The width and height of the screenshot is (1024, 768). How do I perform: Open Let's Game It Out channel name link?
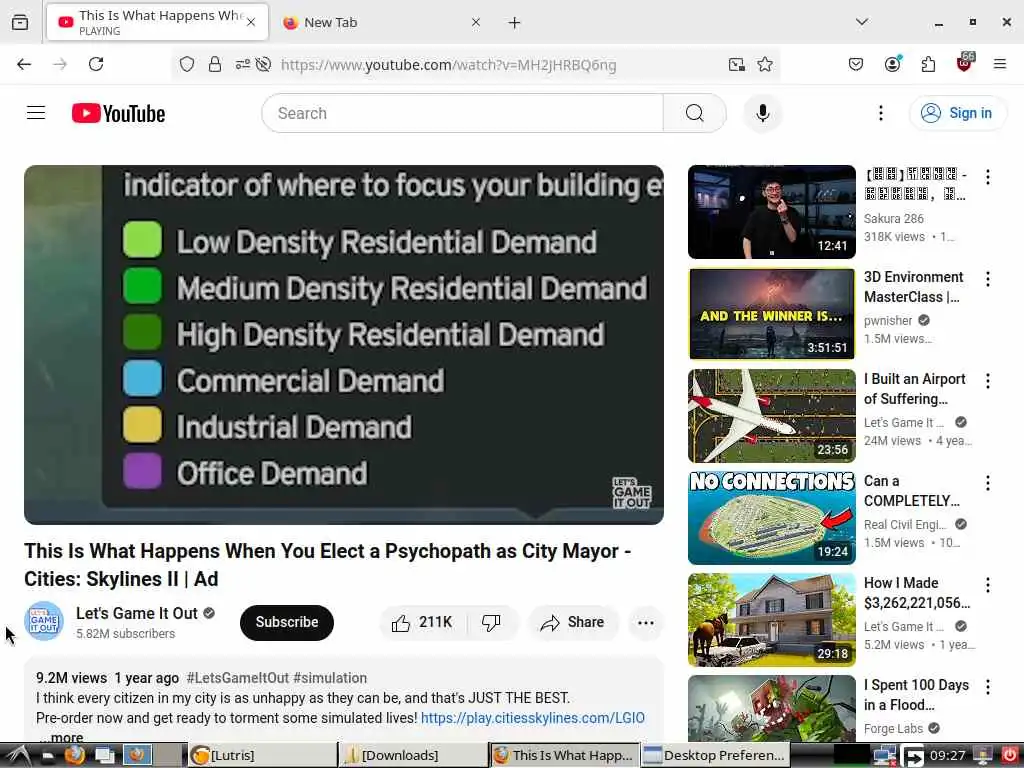pyautogui.click(x=136, y=613)
